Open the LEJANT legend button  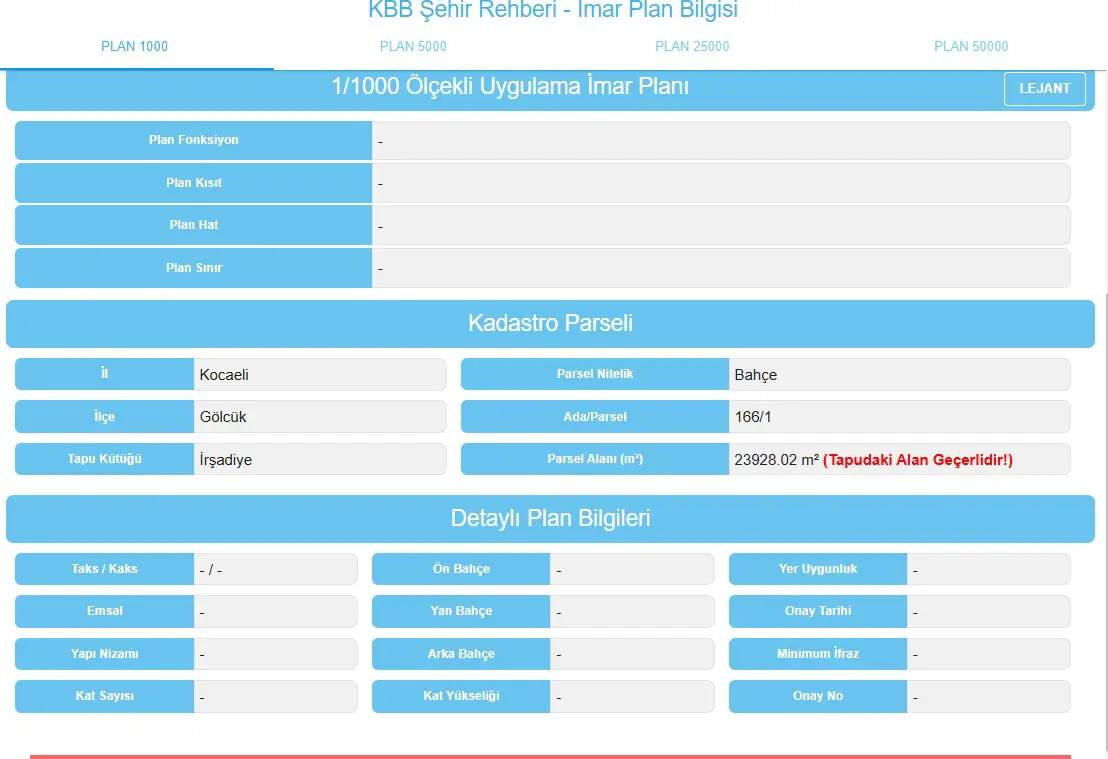pos(1044,89)
